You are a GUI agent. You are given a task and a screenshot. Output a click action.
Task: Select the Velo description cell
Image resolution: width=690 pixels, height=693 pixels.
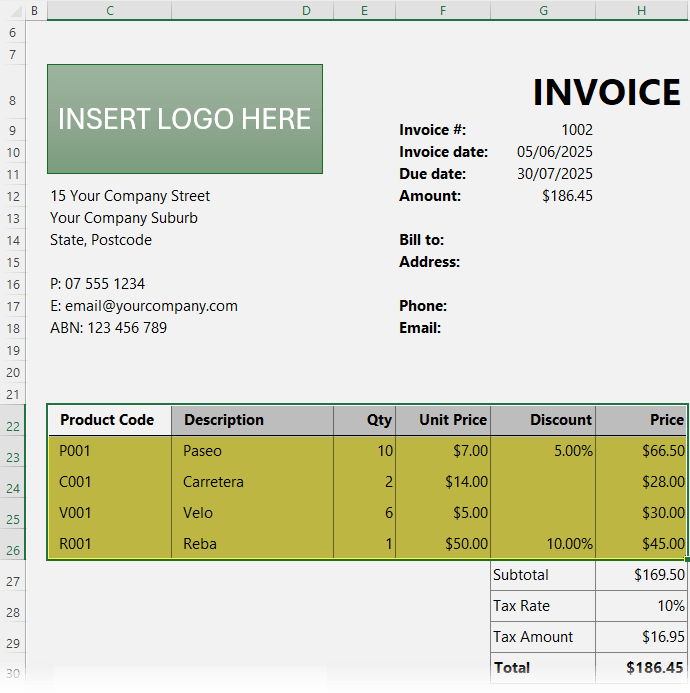(252, 513)
